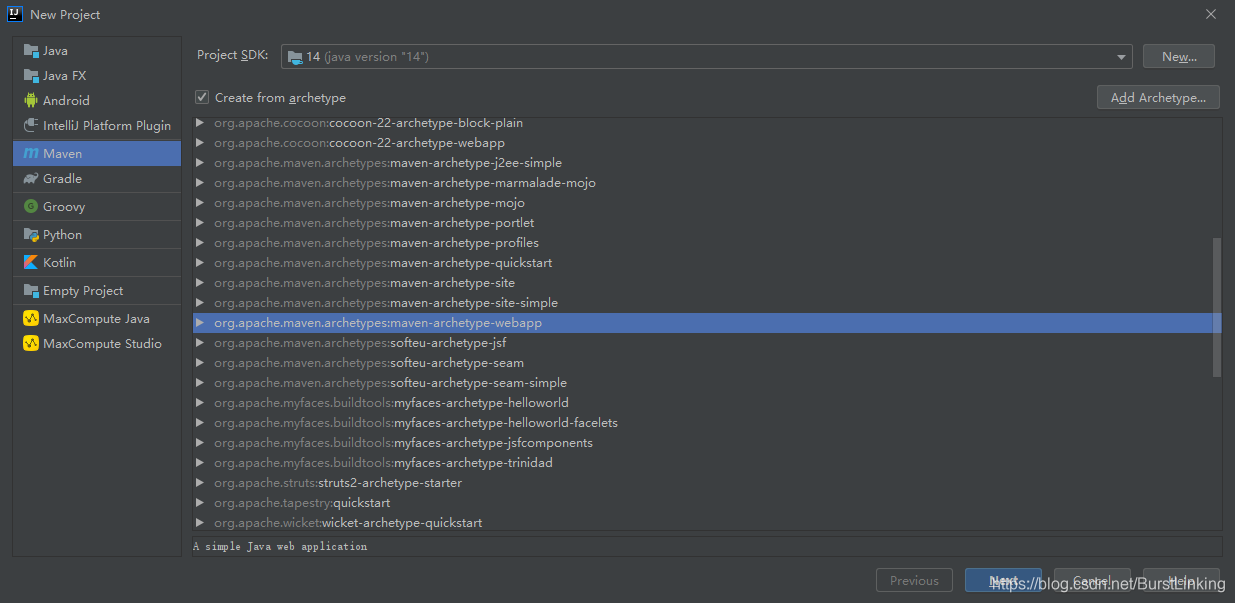Click the Kotlin logo icon

[x=30, y=263]
